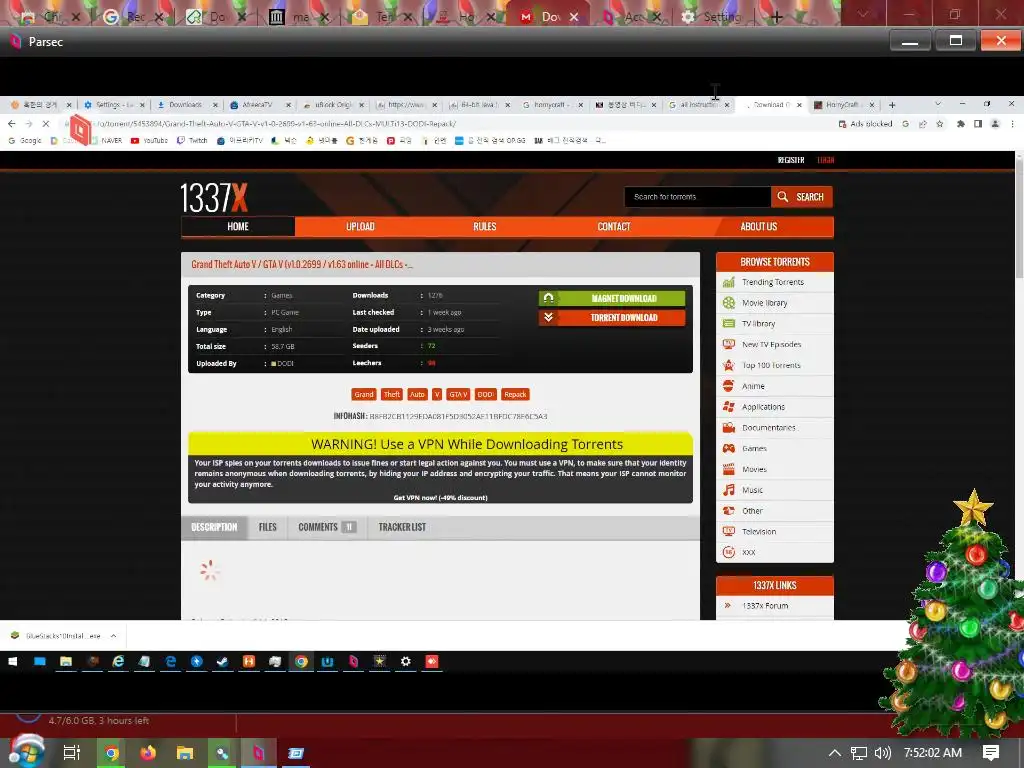Open the CONTACT menu item

coord(614,227)
